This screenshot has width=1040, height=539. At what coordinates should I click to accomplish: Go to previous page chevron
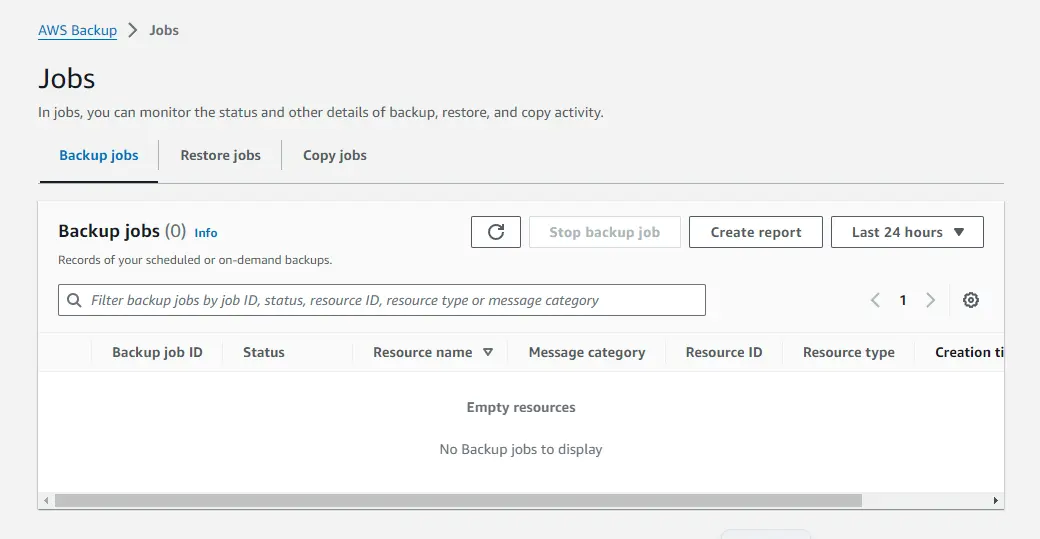coord(876,300)
